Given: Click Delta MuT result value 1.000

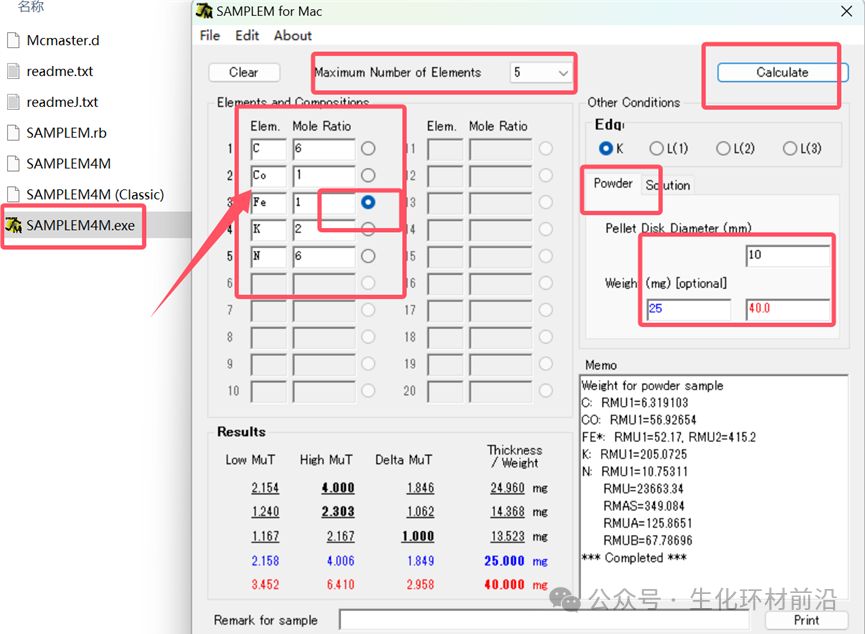Looking at the screenshot, I should coord(418,536).
